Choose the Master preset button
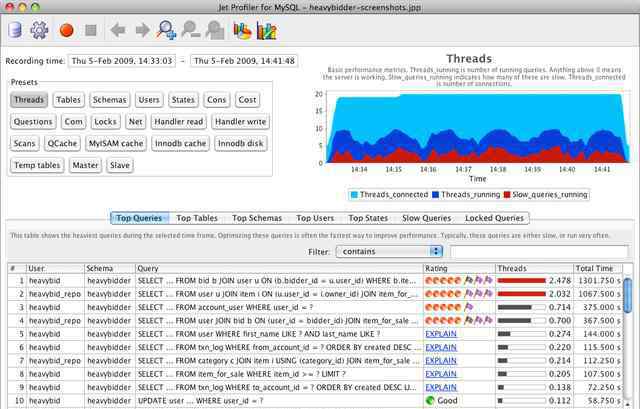 [x=85, y=165]
